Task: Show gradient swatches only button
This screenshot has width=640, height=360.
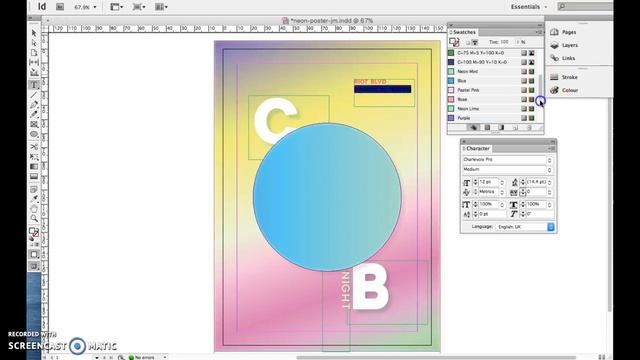Action: click(501, 128)
